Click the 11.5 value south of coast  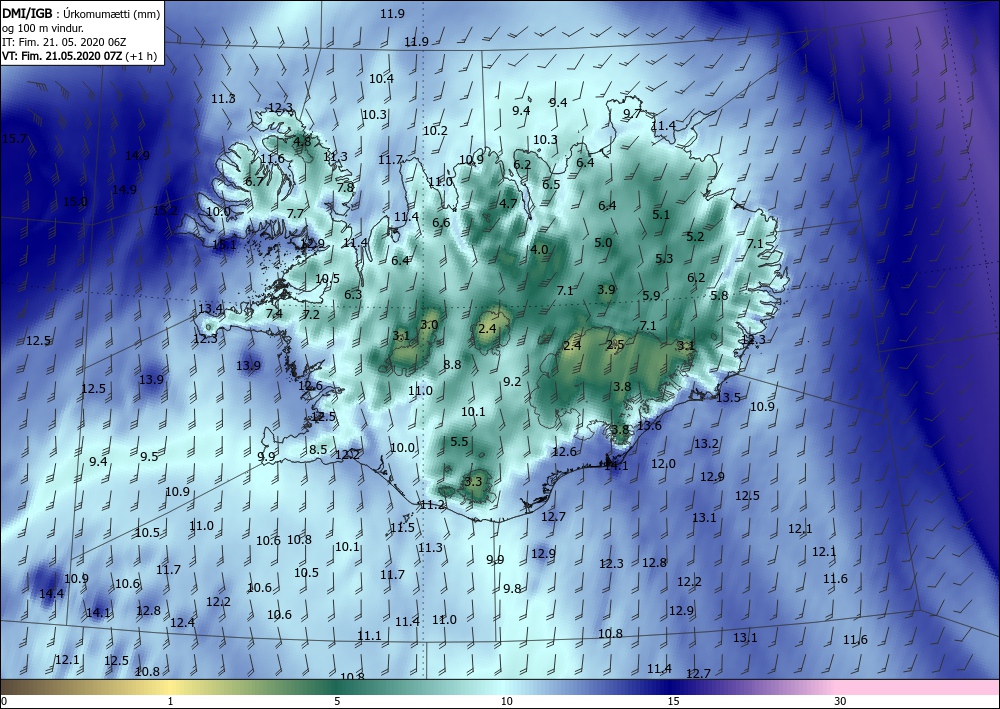402,527
